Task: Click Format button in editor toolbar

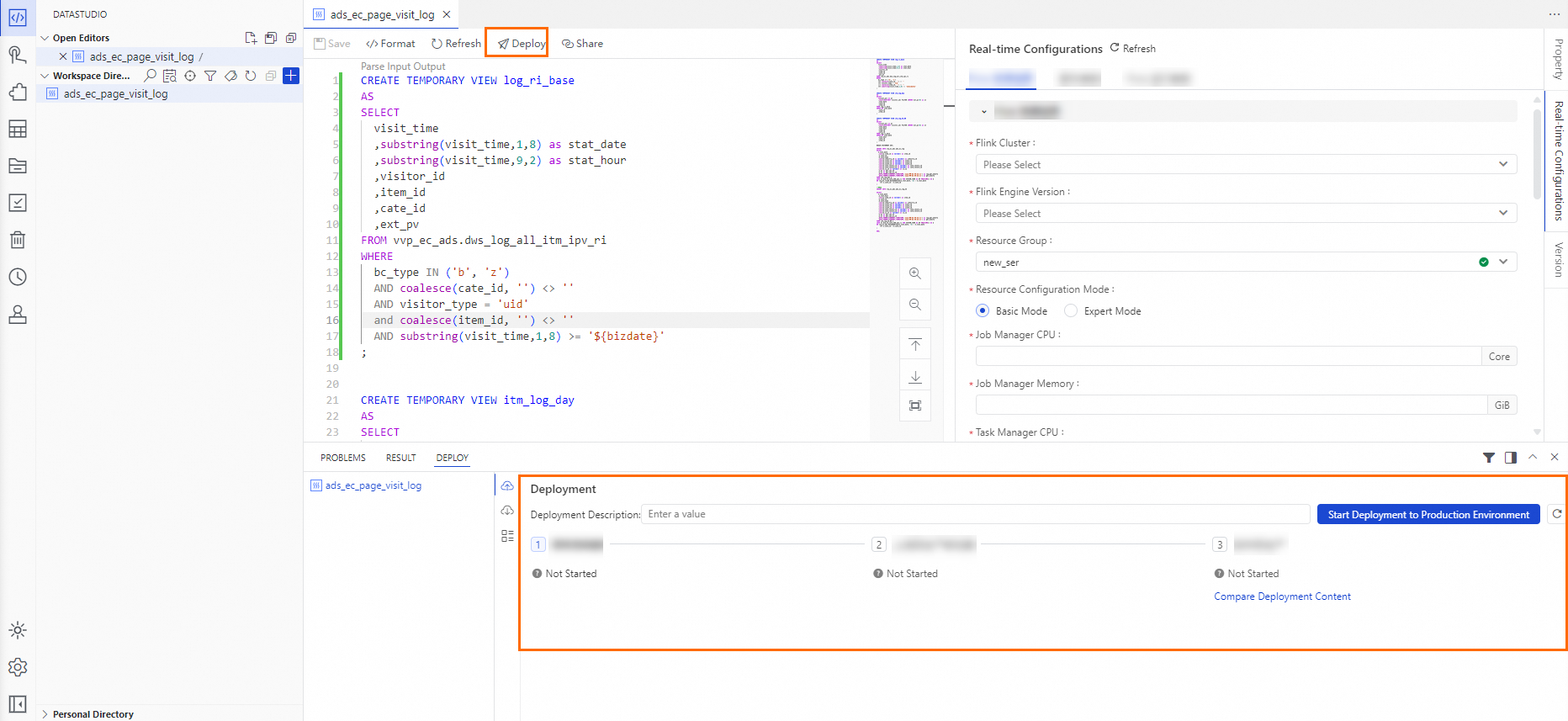Action: click(391, 44)
